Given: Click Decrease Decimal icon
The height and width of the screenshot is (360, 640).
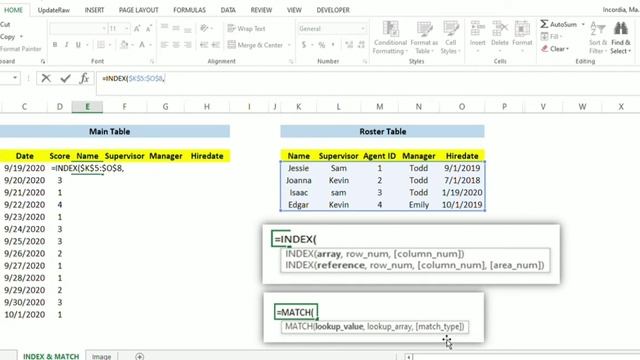Looking at the screenshot, I should (x=361, y=44).
